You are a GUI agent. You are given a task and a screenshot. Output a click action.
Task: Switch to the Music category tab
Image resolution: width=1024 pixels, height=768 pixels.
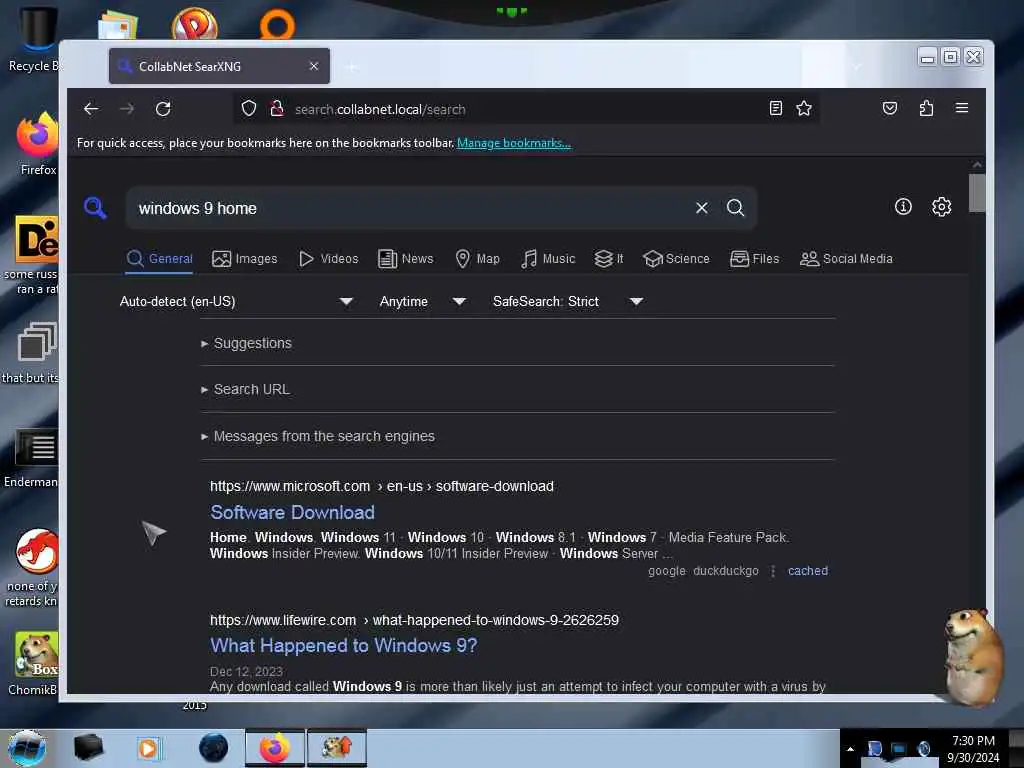click(x=548, y=259)
